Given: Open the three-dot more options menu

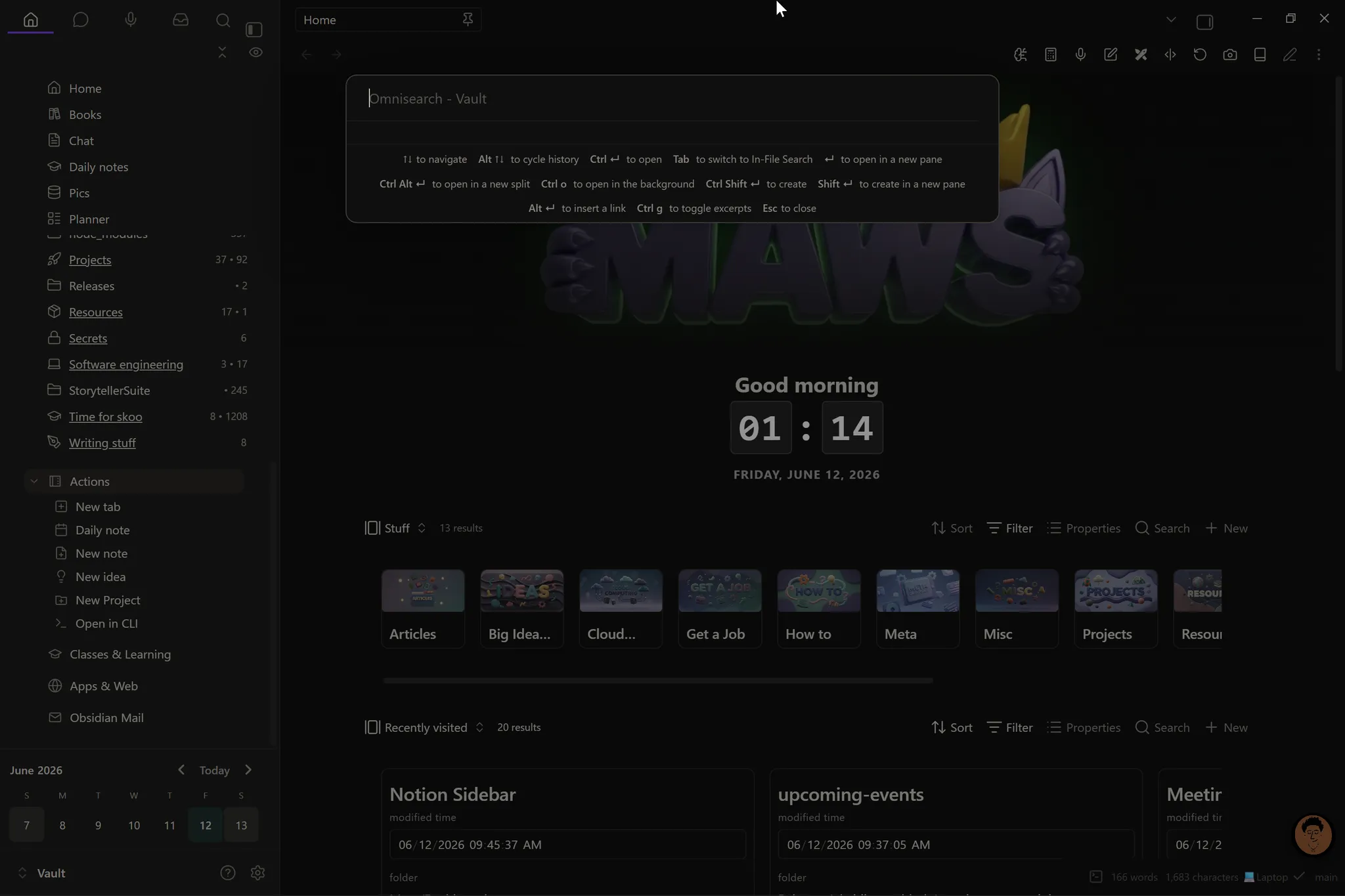Looking at the screenshot, I should (1319, 54).
